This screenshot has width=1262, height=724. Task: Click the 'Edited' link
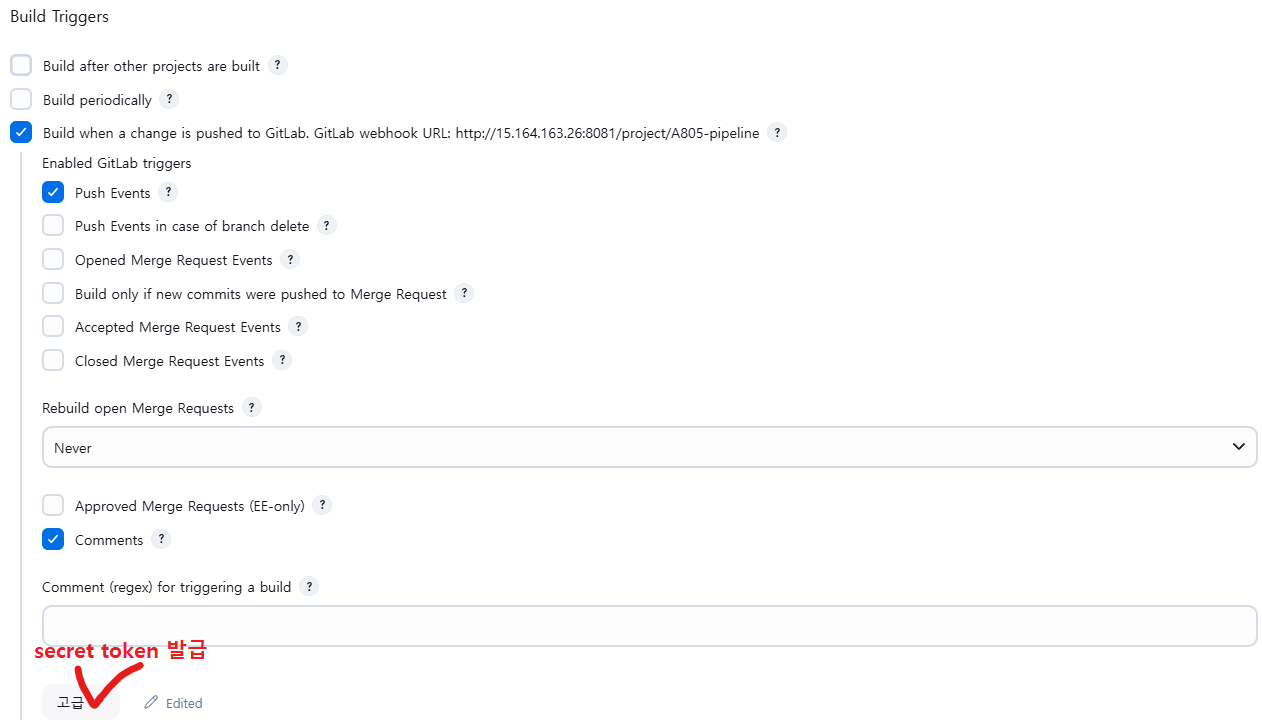[173, 702]
